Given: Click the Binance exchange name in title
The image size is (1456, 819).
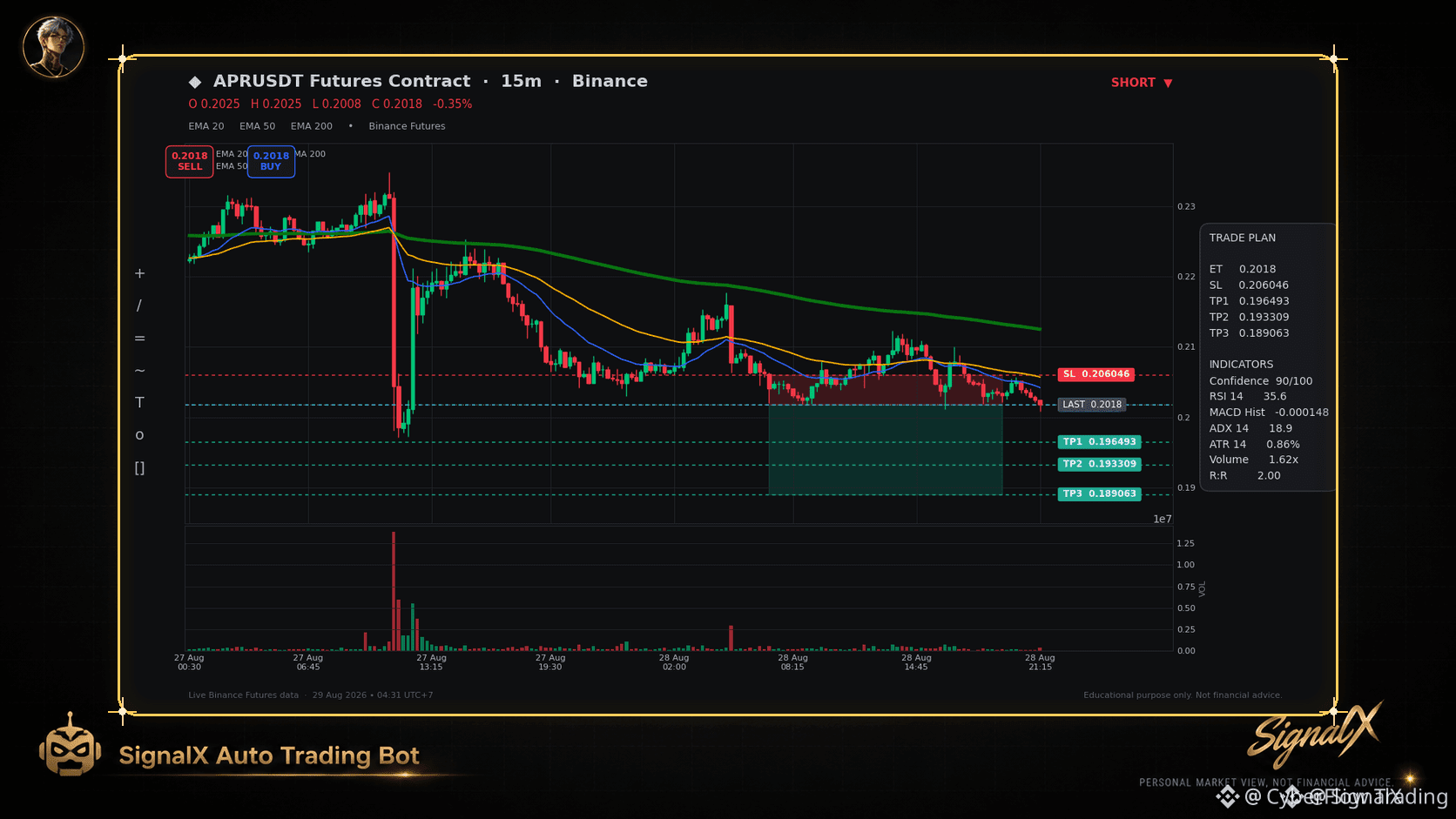Looking at the screenshot, I should pos(610,81).
